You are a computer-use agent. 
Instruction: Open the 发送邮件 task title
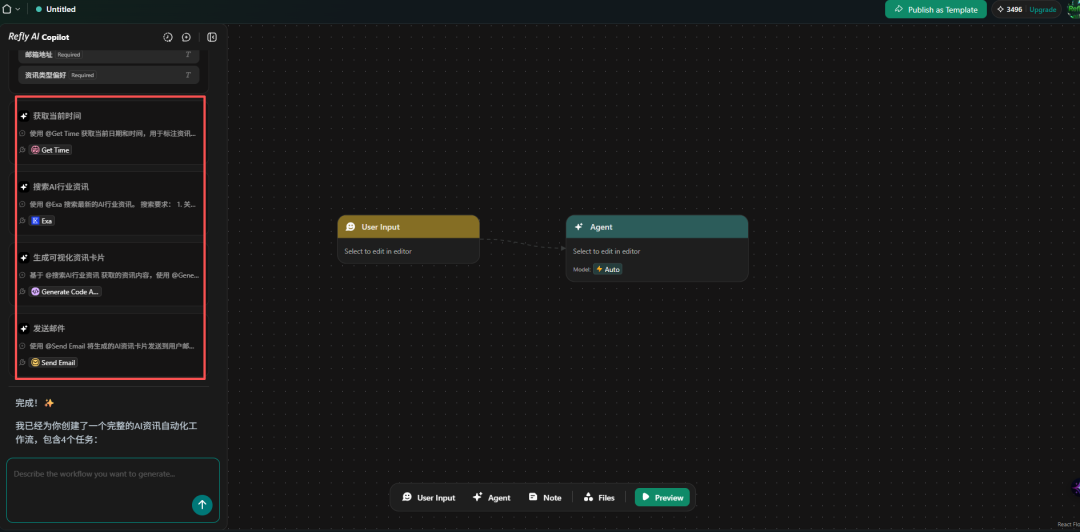pos(49,329)
